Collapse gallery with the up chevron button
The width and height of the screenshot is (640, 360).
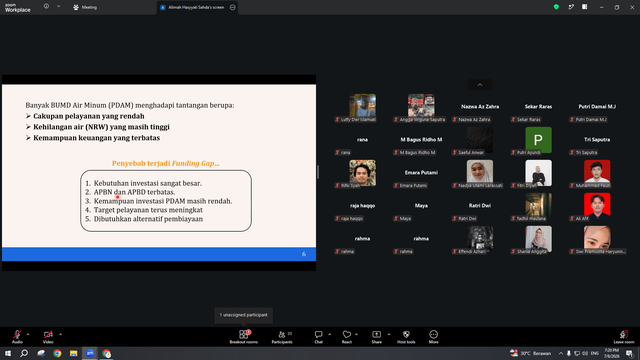coord(480,84)
